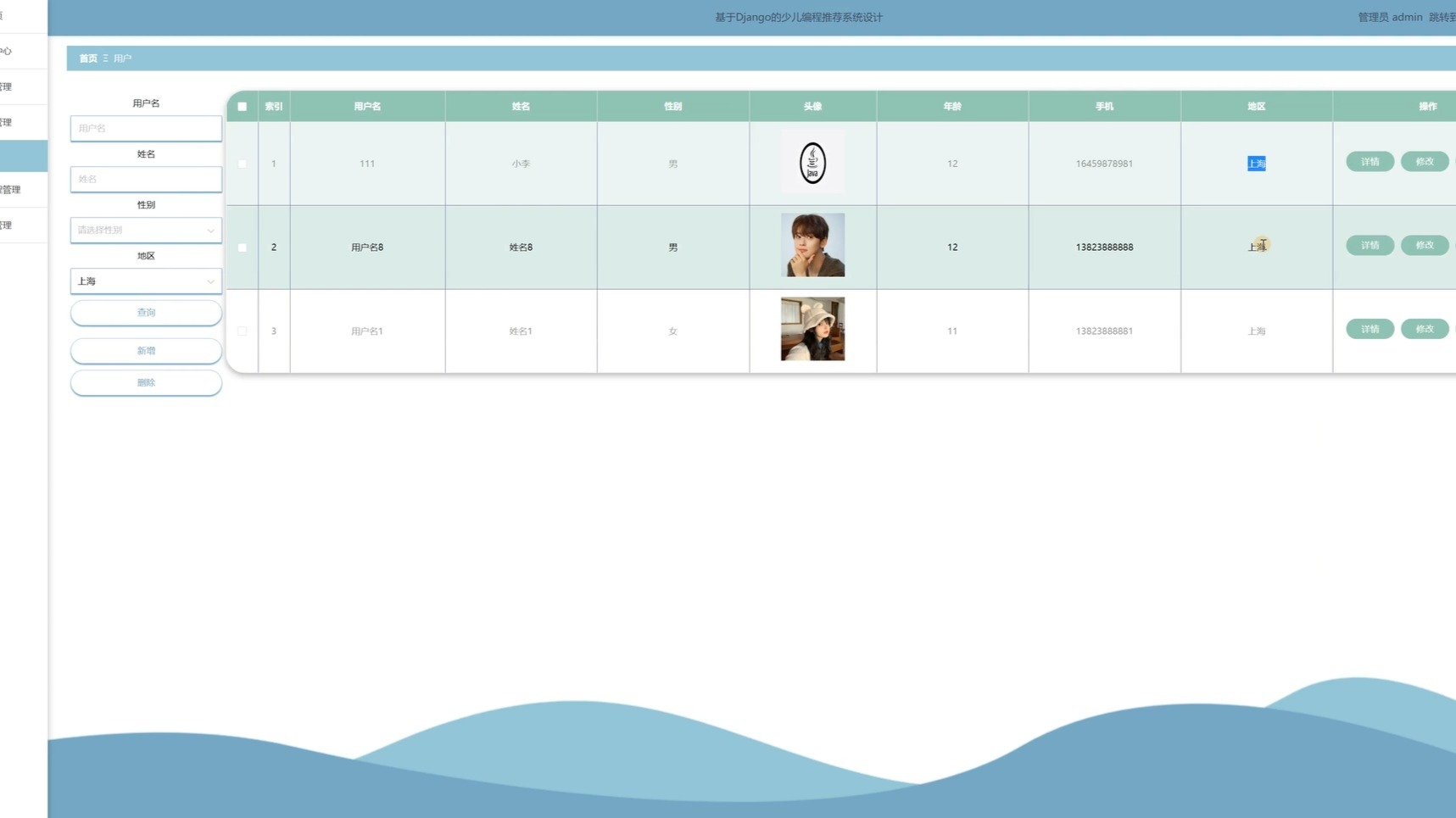Viewport: 1456px width, 818px height.
Task: Click the 查询 search button
Action: pos(146,313)
